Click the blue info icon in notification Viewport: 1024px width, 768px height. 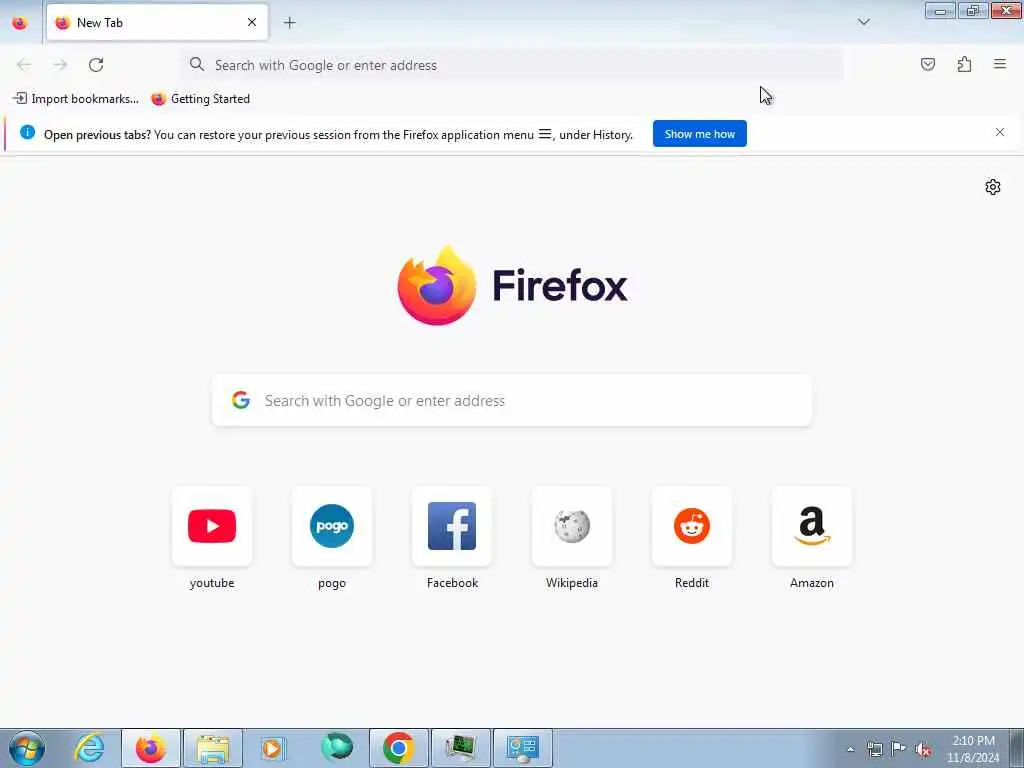point(27,133)
